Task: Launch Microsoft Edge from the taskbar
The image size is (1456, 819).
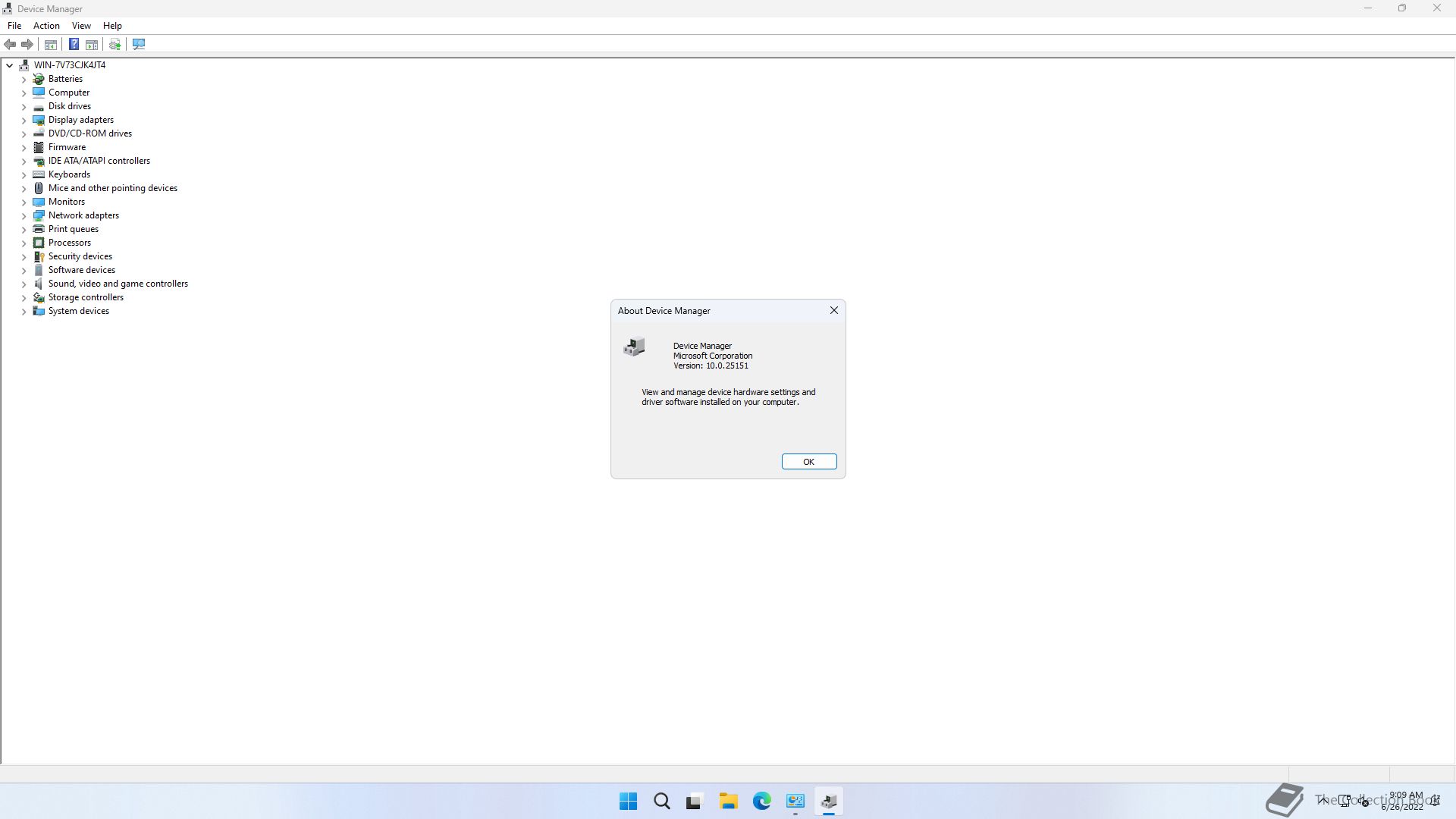Action: pyautogui.click(x=761, y=802)
